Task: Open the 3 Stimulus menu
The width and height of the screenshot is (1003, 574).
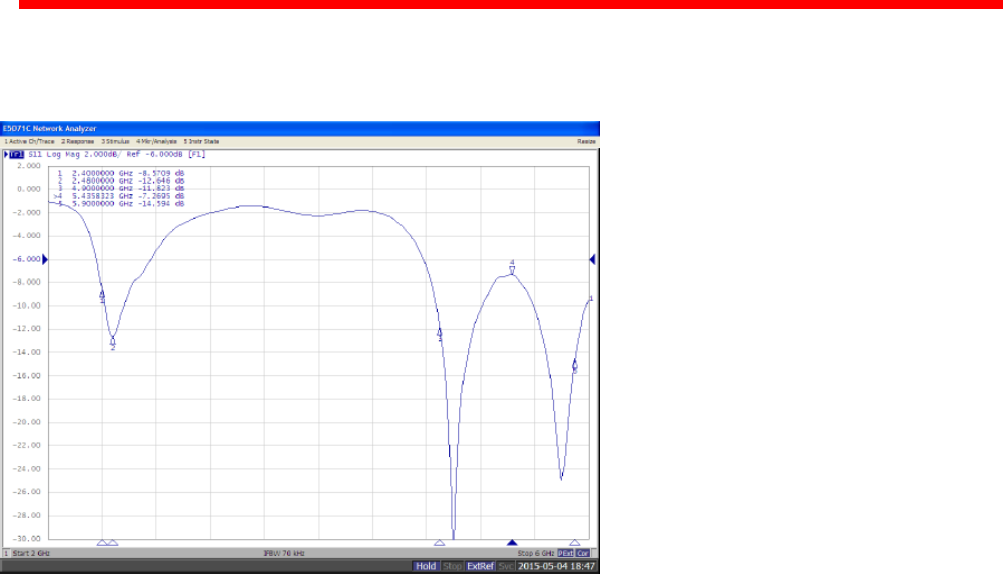Action: tap(115, 141)
